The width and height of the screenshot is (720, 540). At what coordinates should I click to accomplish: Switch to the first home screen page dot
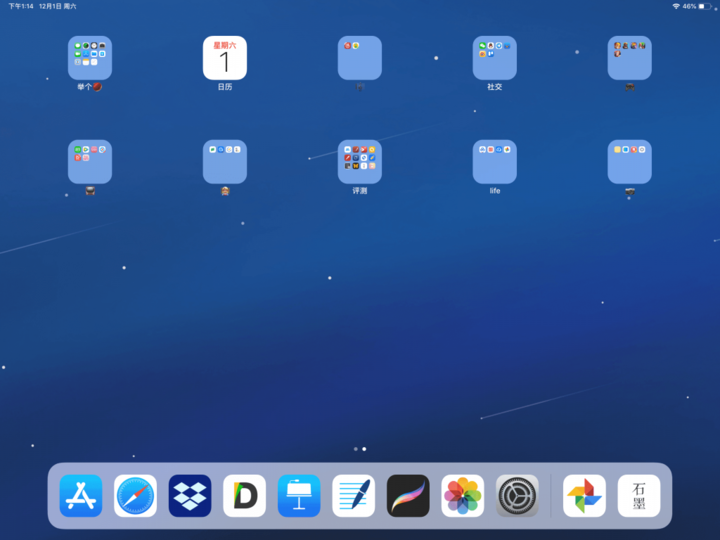click(x=356, y=449)
